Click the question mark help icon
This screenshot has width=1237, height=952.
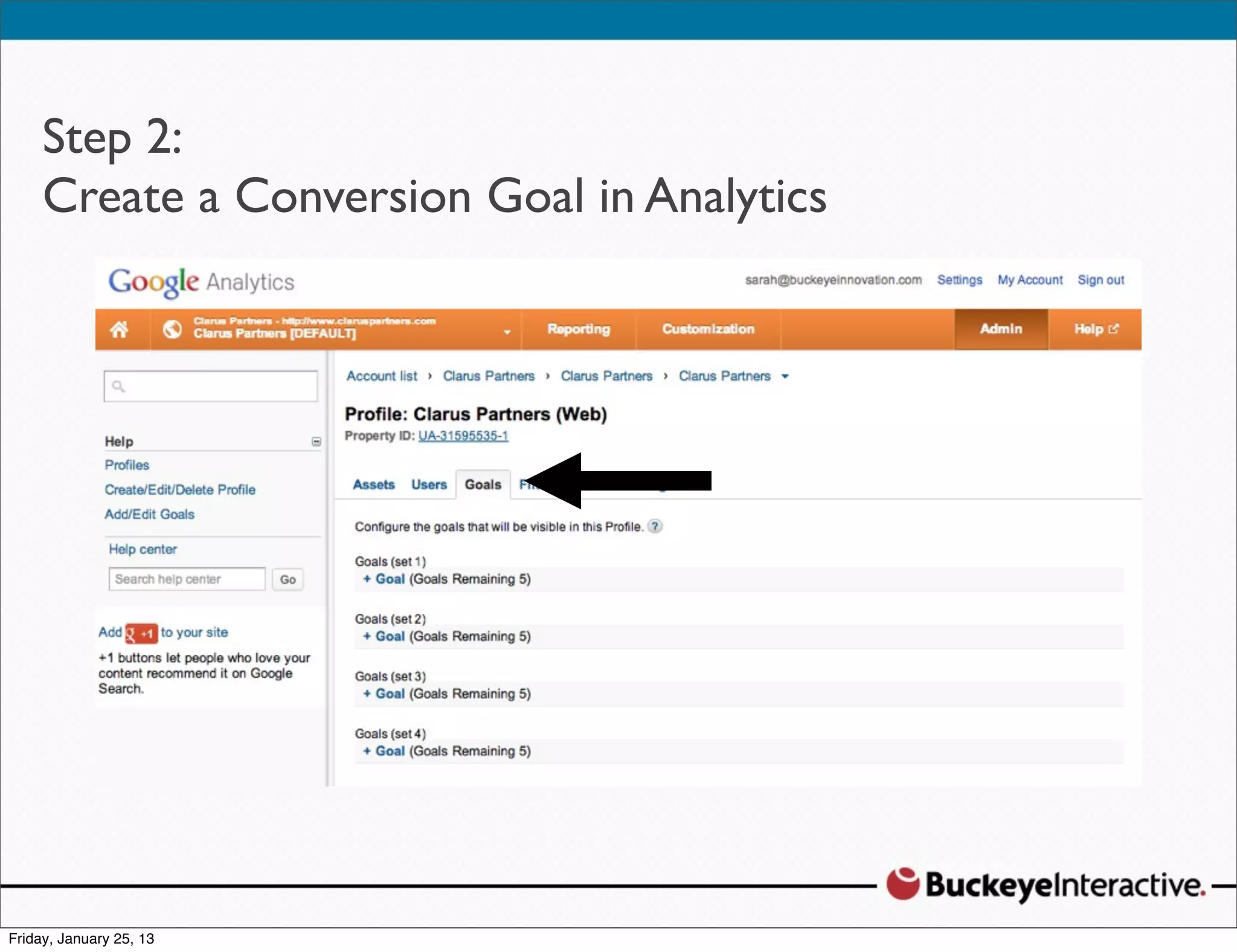coord(655,526)
